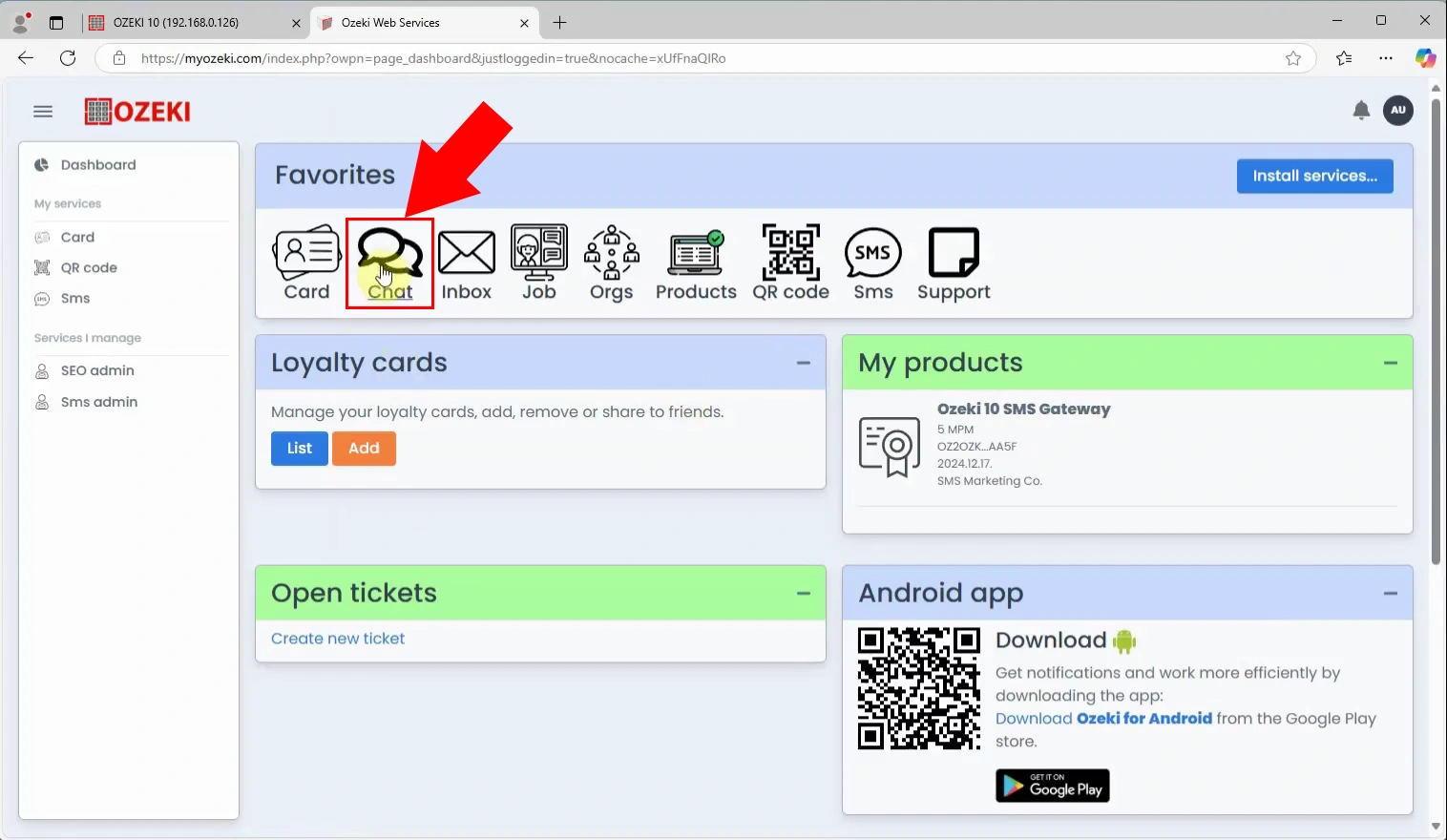Screen dimensions: 1447x840
Task: Open the Orgs favorite icon
Action: coord(611,263)
